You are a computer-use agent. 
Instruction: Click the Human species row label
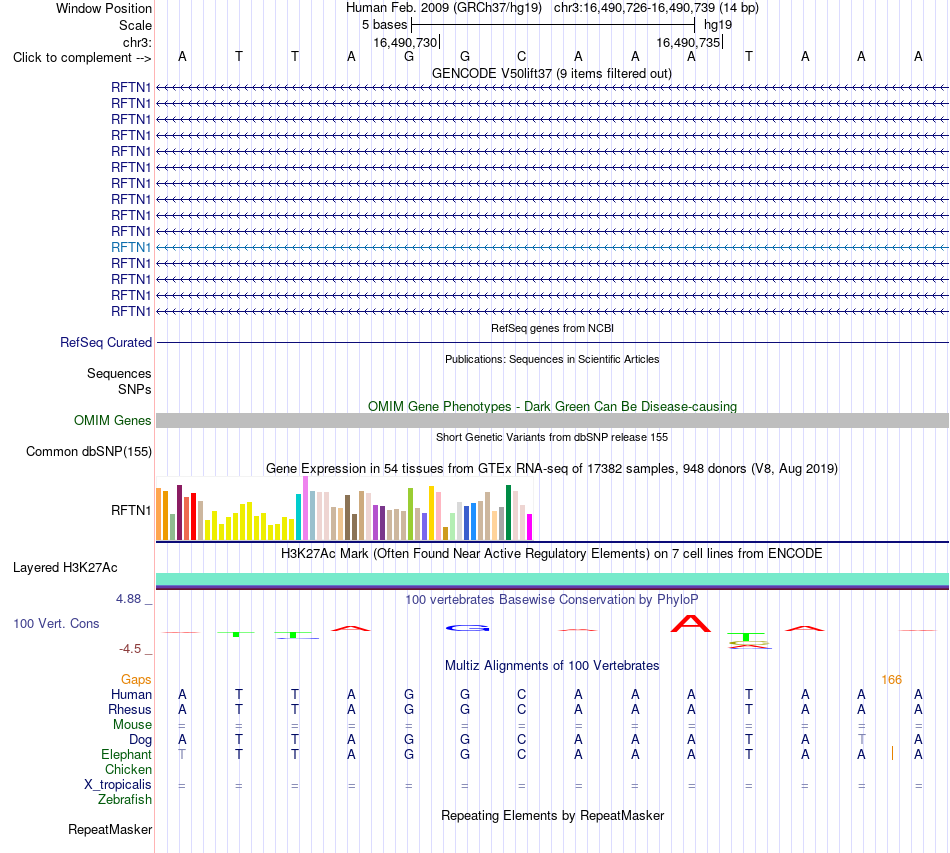coord(131,694)
